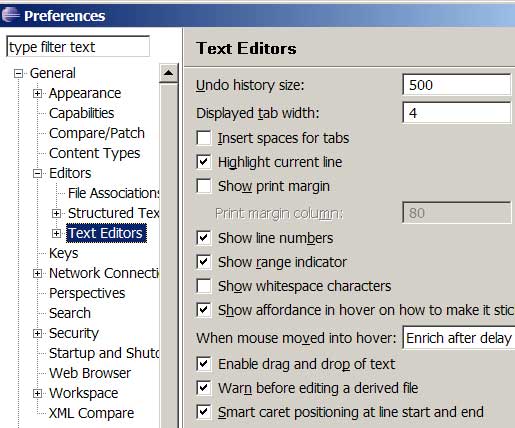
Task: Open the Enrich after delay dropdown
Action: pos(459,338)
